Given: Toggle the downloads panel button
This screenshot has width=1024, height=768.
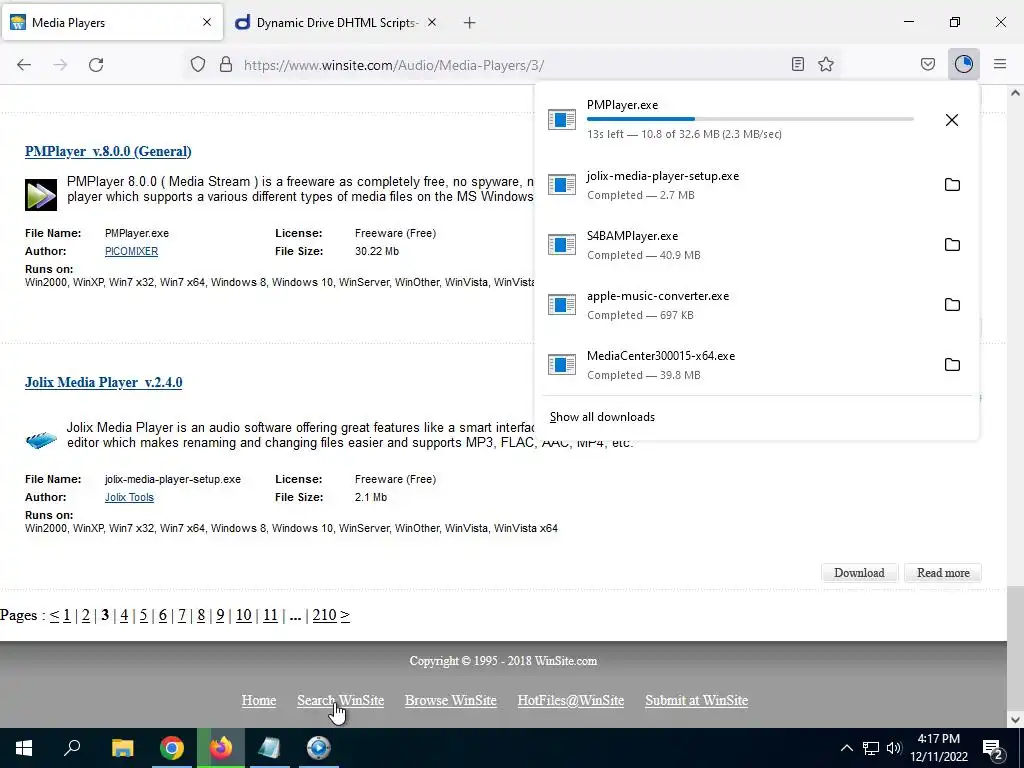Looking at the screenshot, I should pos(964,64).
